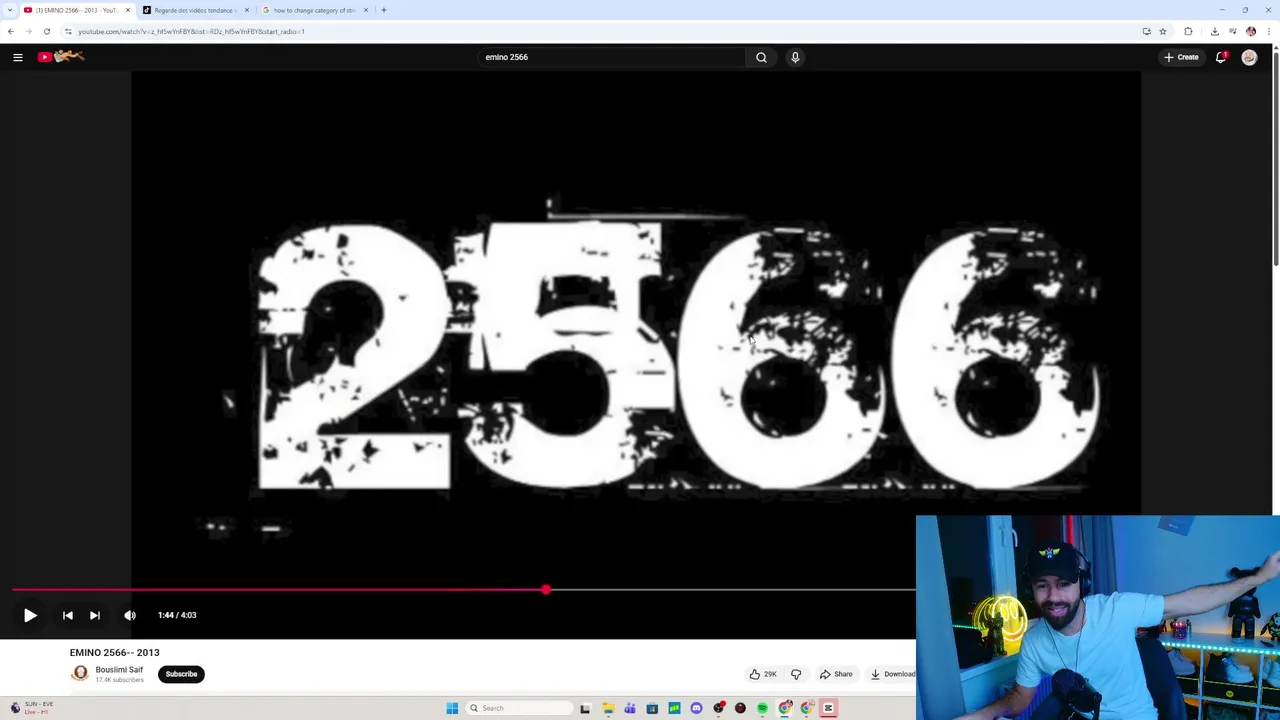This screenshot has height=720, width=1280.
Task: Open YouTube notifications bell
Action: pyautogui.click(x=1221, y=57)
